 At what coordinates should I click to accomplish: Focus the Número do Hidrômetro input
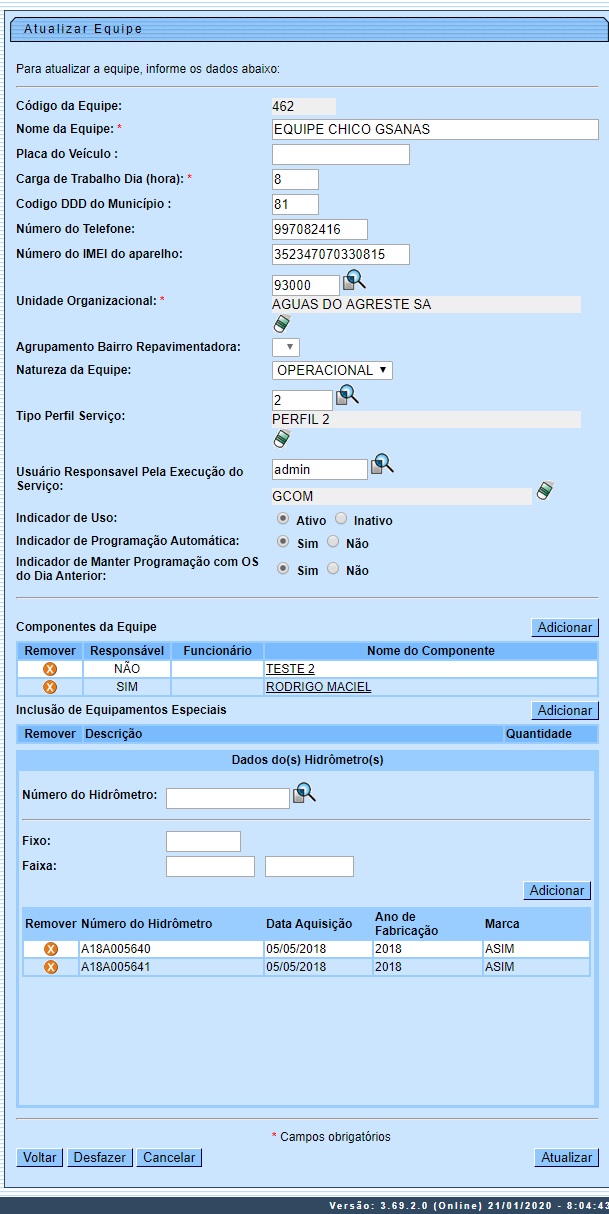point(228,798)
